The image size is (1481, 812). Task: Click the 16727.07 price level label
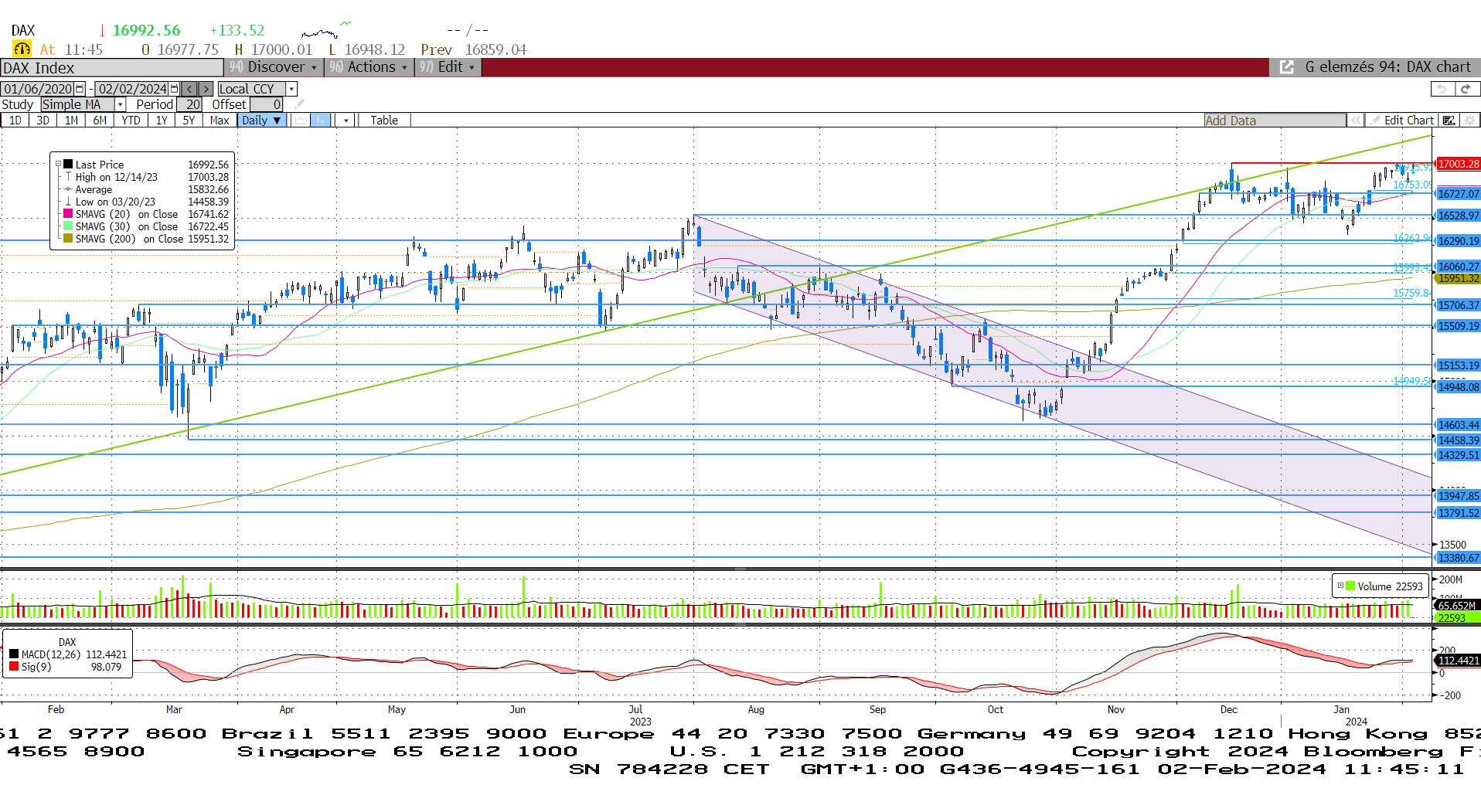click(1458, 194)
